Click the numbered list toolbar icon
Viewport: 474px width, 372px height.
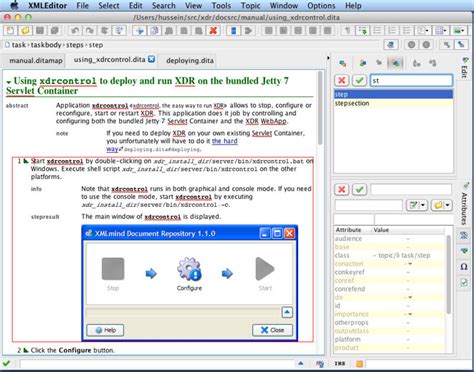tap(392, 31)
